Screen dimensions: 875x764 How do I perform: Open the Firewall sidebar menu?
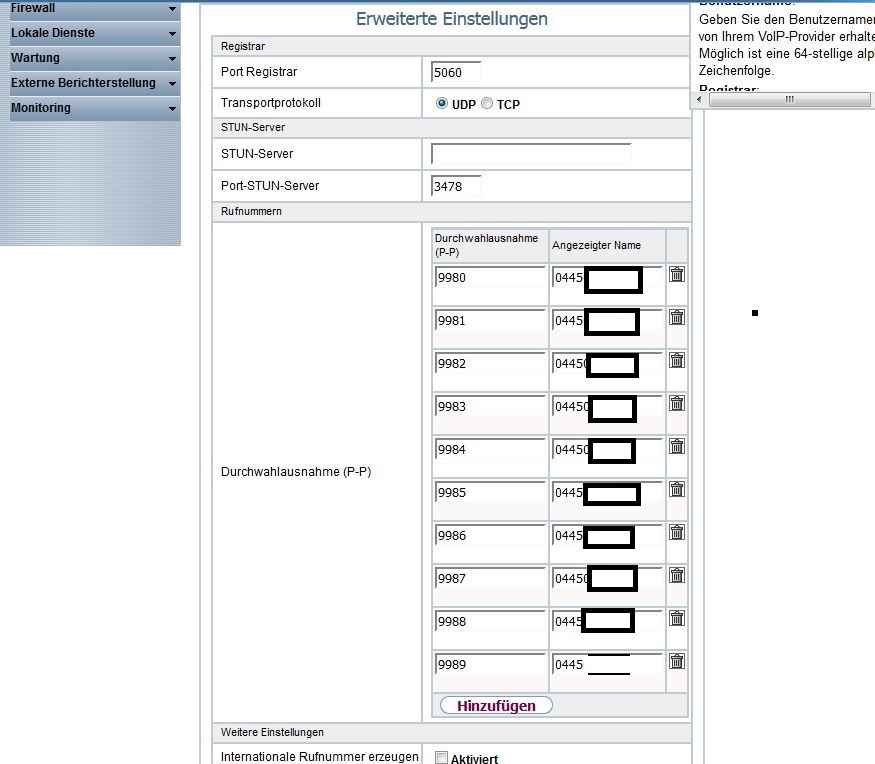tap(95, 9)
